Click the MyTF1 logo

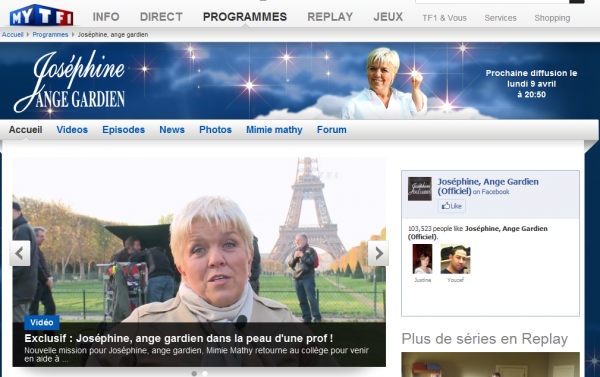(41, 16)
